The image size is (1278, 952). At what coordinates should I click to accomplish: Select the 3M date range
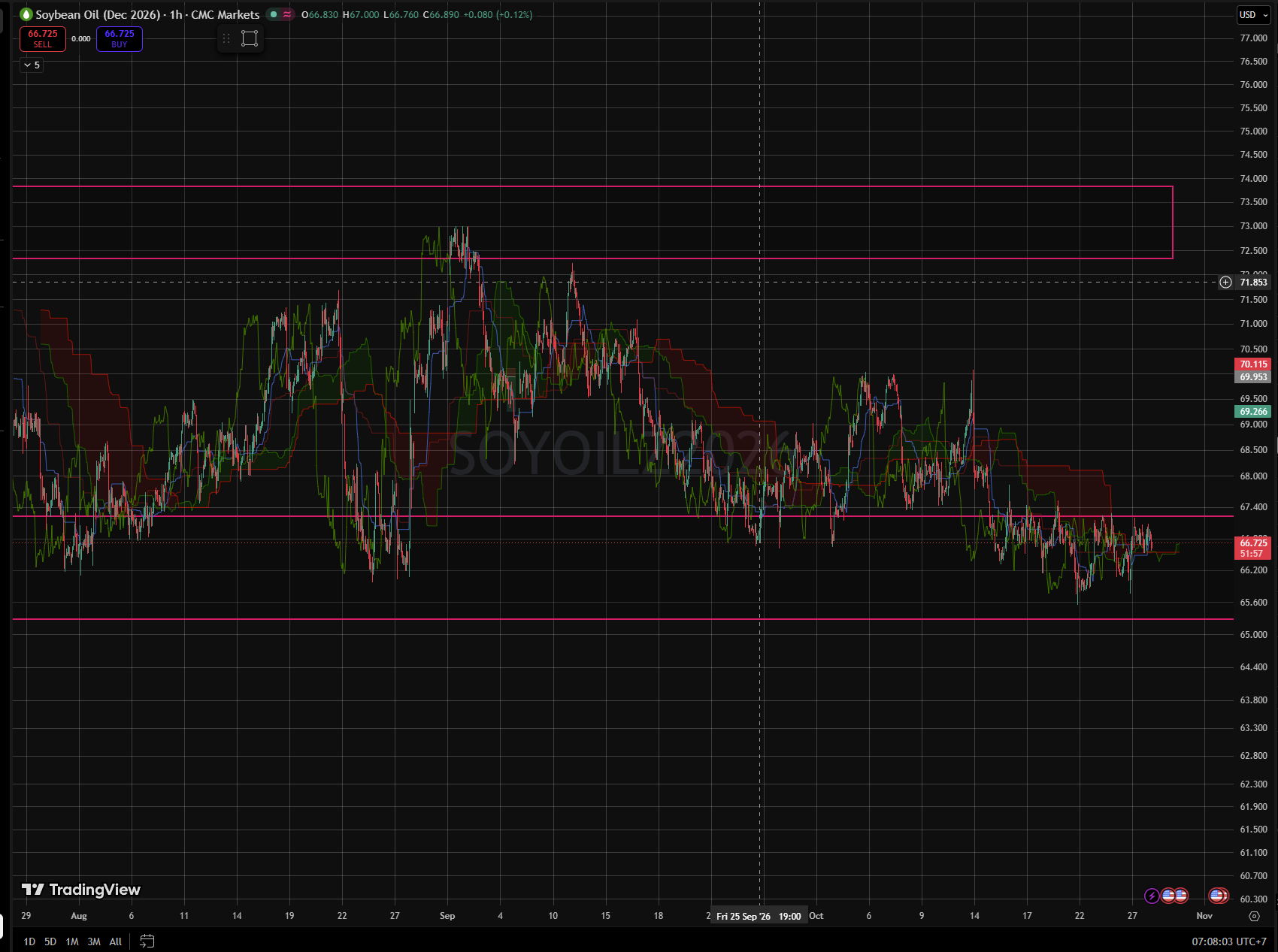(x=94, y=941)
